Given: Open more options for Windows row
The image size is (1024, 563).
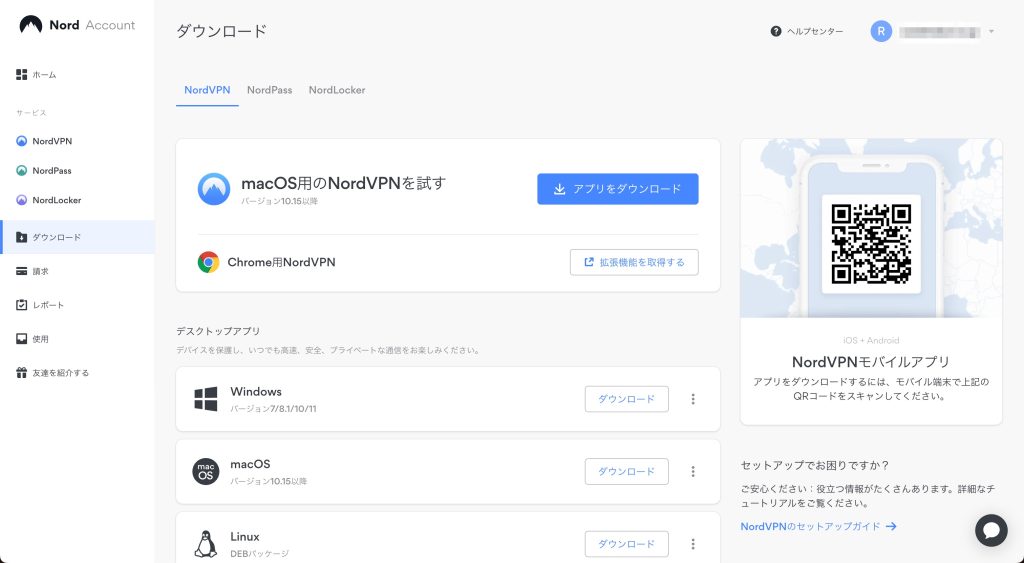Looking at the screenshot, I should click(x=693, y=399).
